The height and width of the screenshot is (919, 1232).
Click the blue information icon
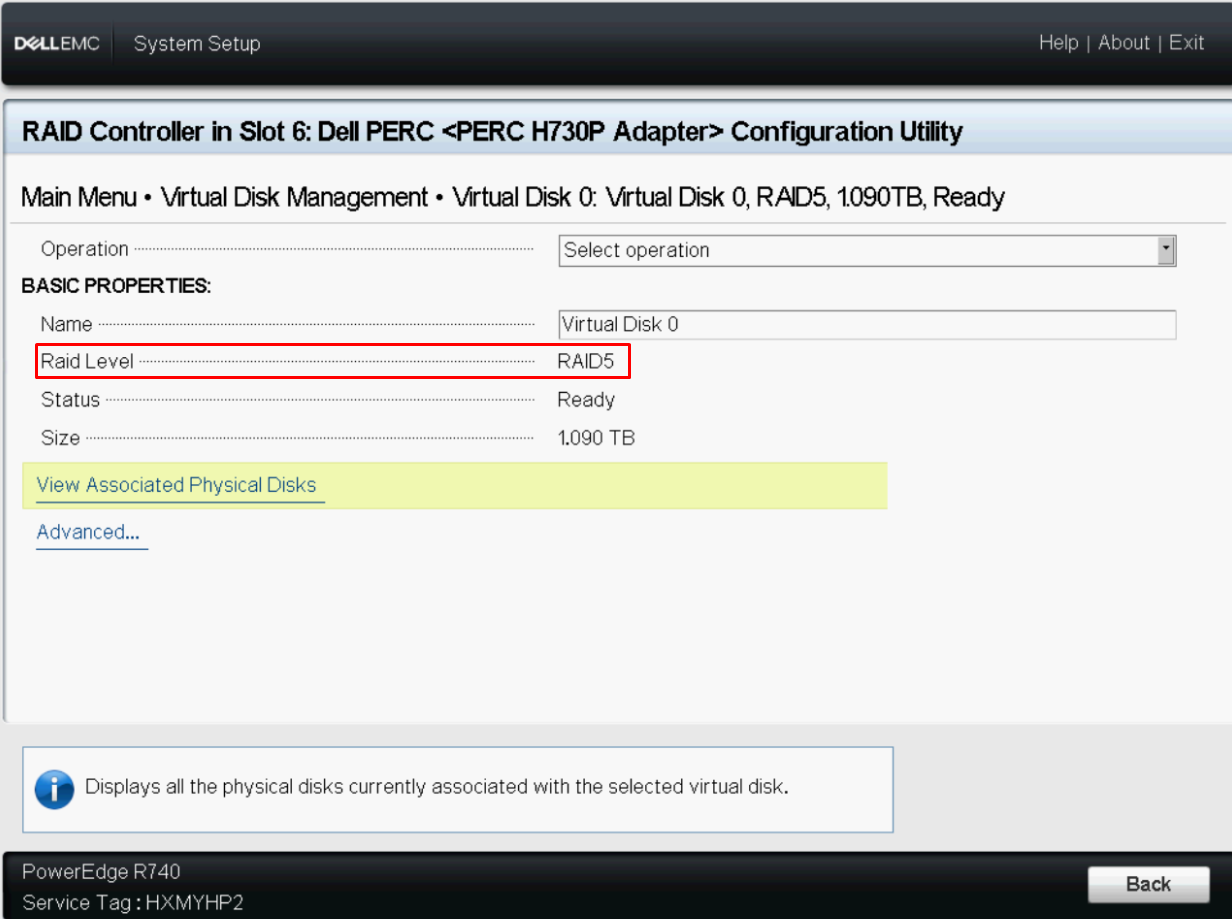tap(54, 788)
